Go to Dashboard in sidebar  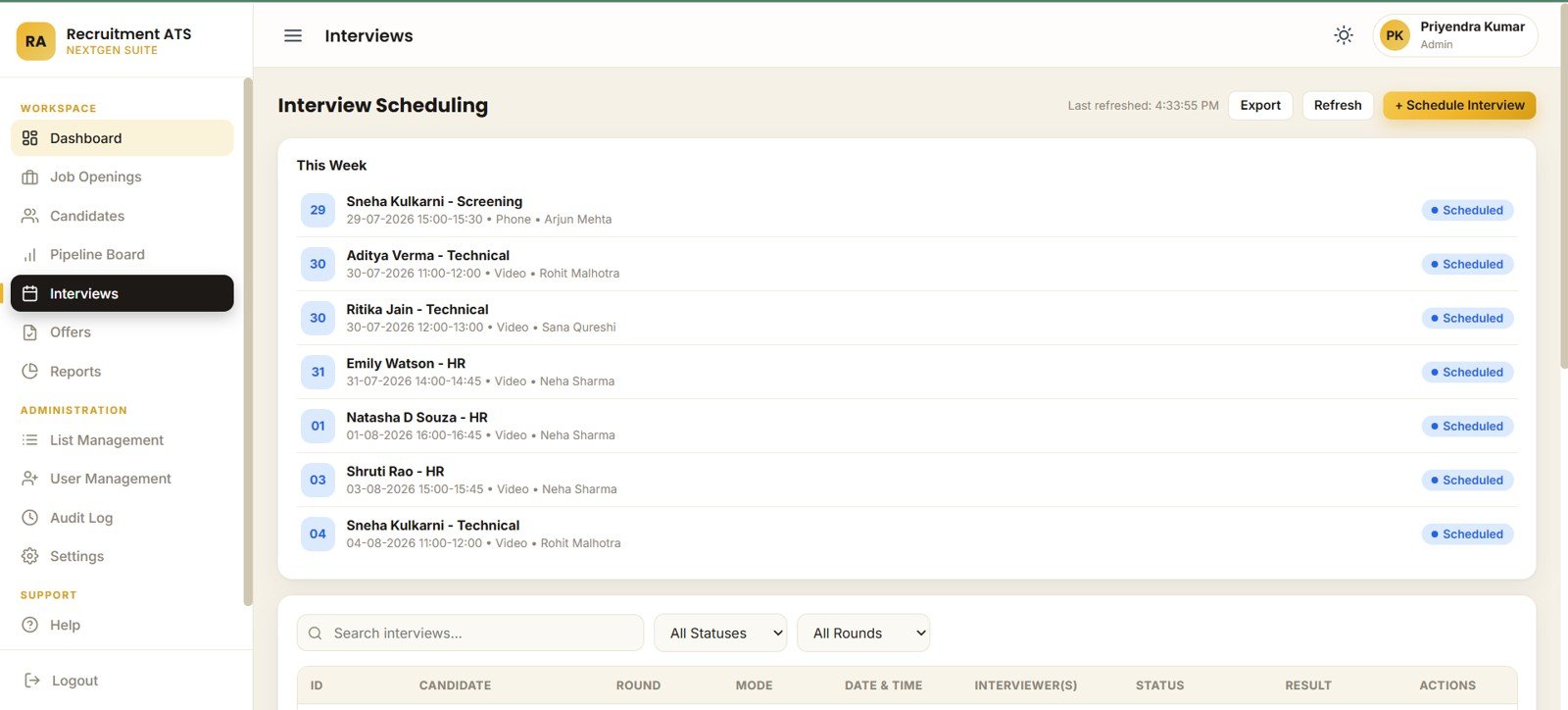(122, 138)
